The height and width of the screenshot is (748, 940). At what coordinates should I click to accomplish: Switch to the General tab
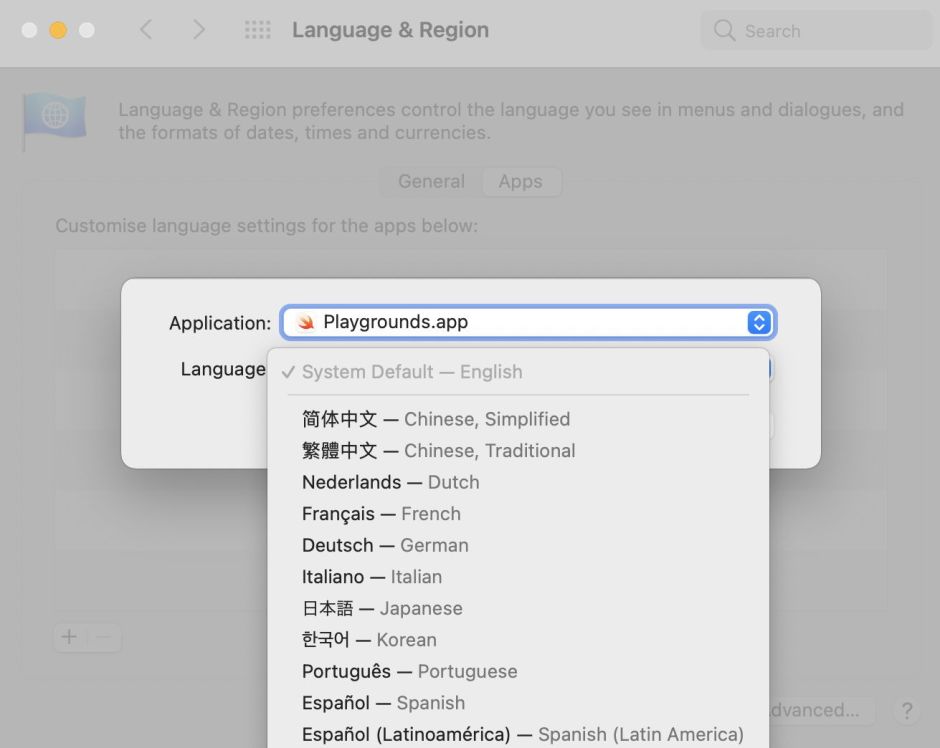point(431,181)
